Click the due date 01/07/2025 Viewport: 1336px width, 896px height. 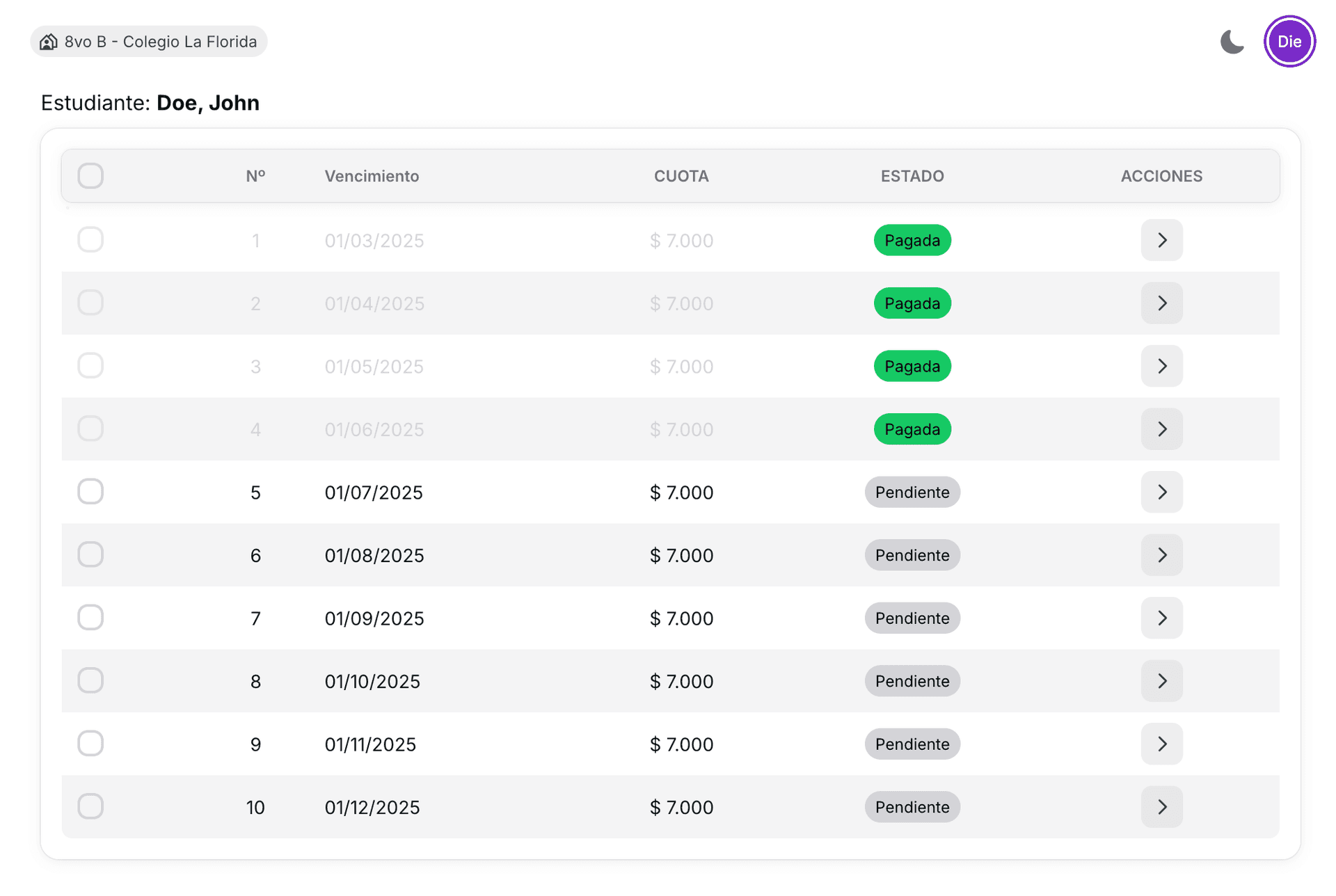374,493
